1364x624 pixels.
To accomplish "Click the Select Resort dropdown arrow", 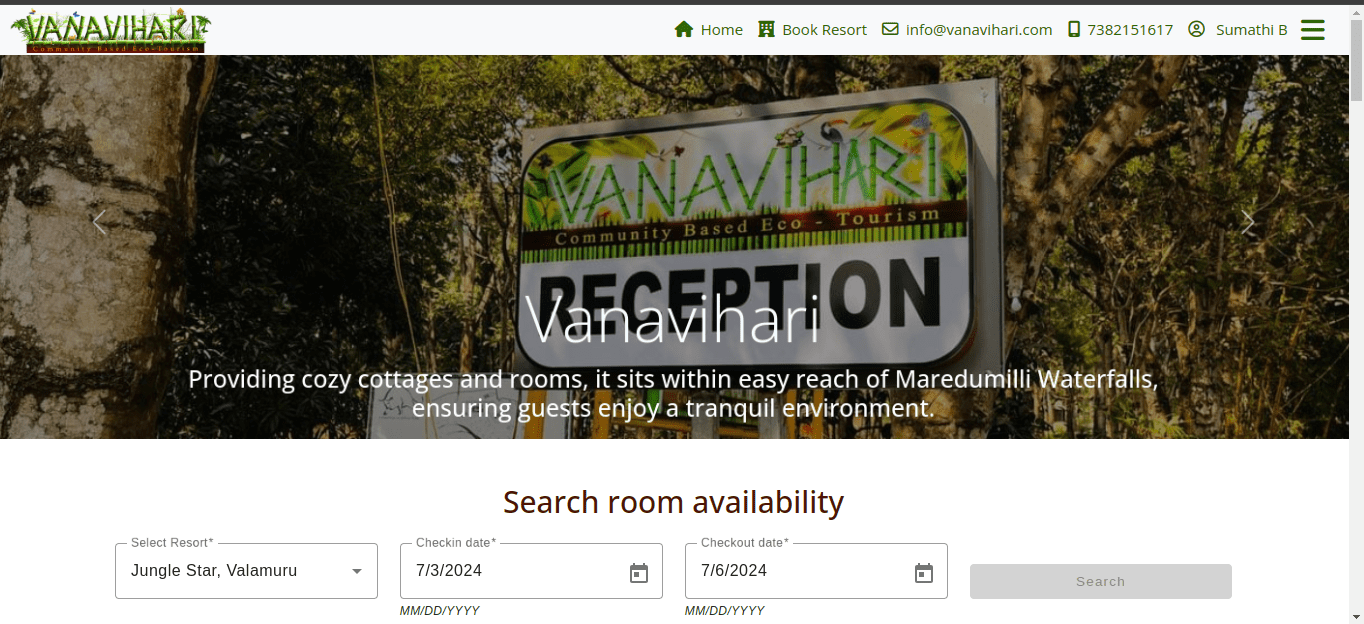I will tap(357, 572).
